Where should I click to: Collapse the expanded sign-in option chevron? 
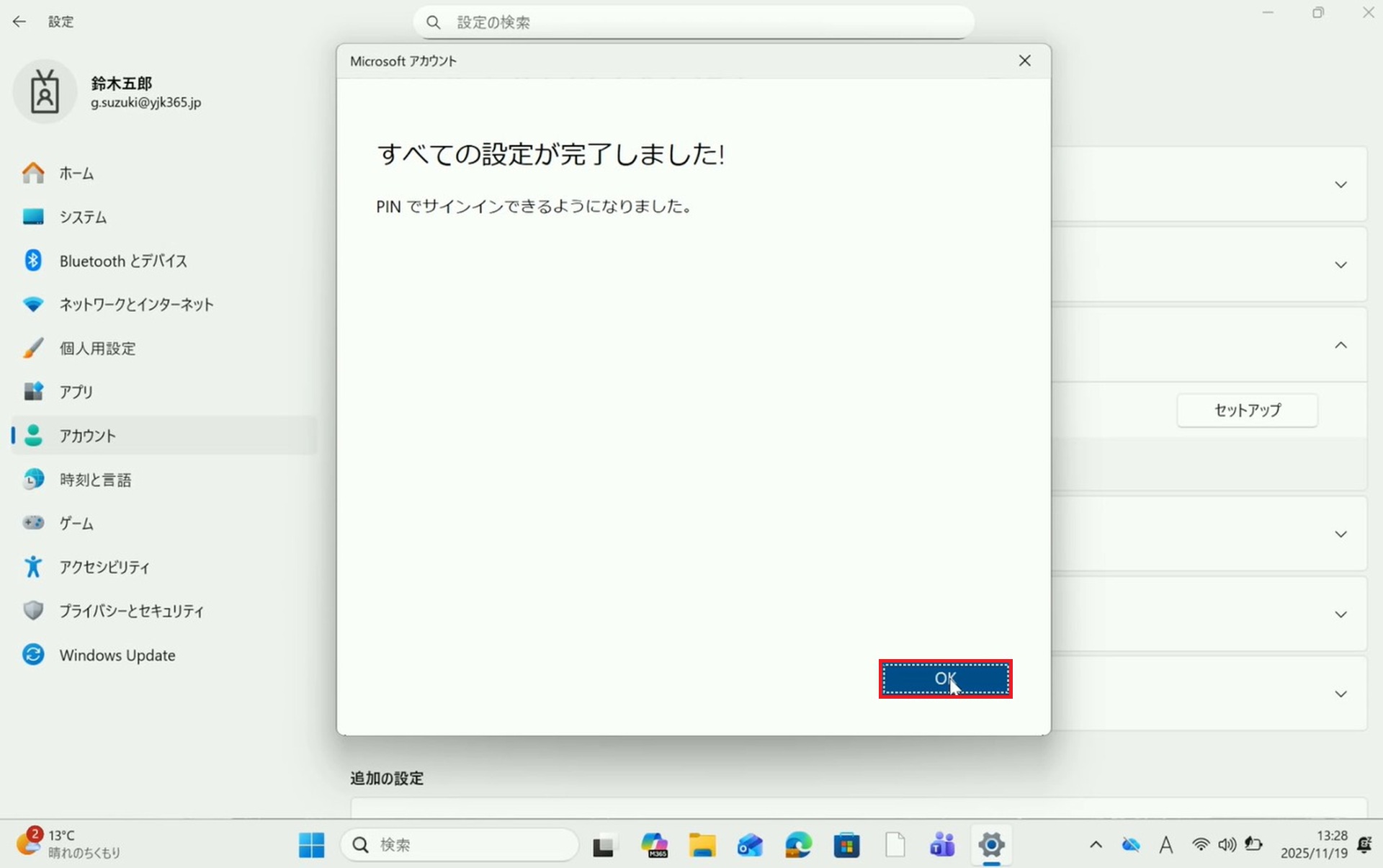click(1341, 345)
